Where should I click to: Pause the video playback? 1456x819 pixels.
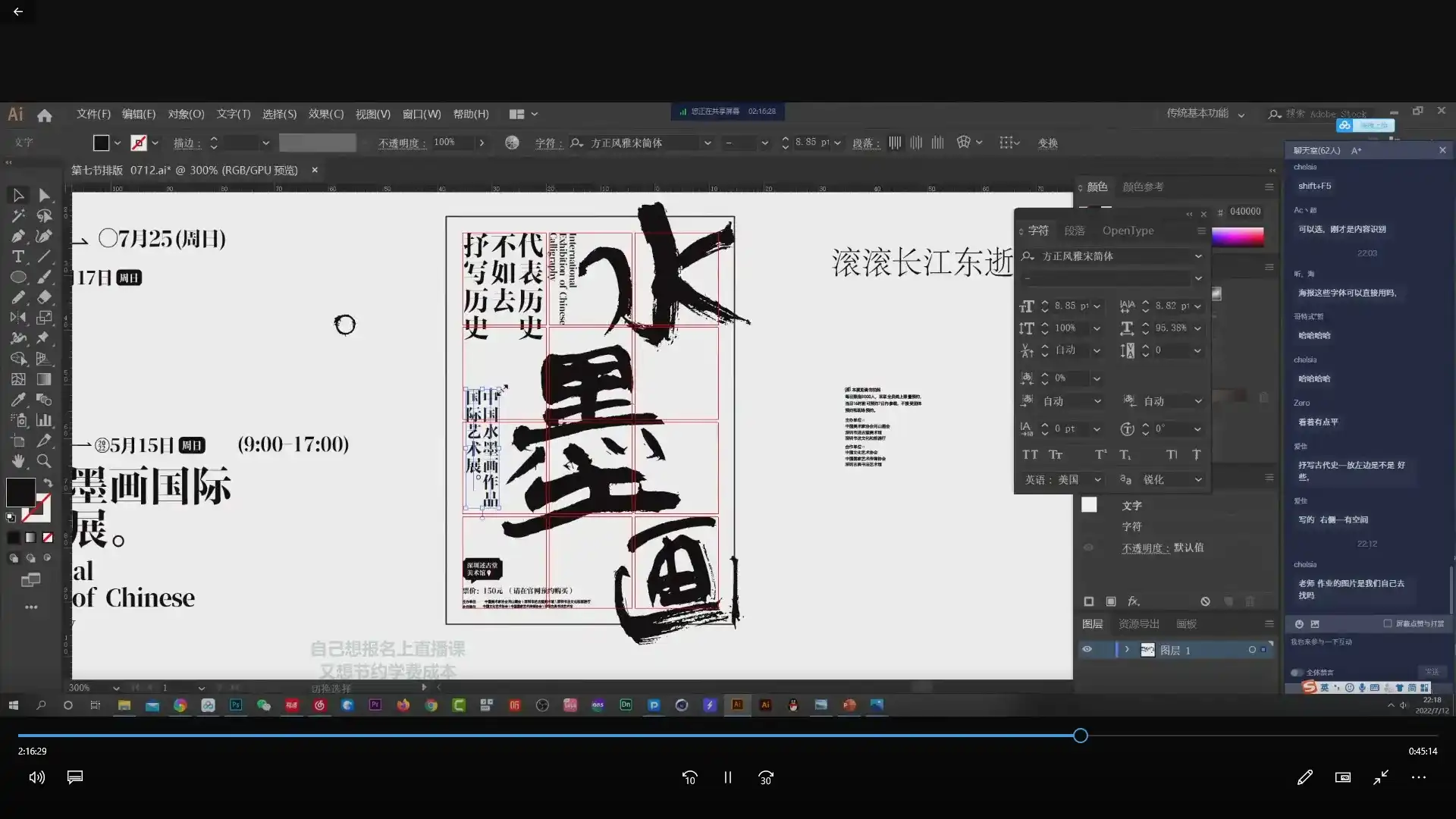pyautogui.click(x=727, y=777)
